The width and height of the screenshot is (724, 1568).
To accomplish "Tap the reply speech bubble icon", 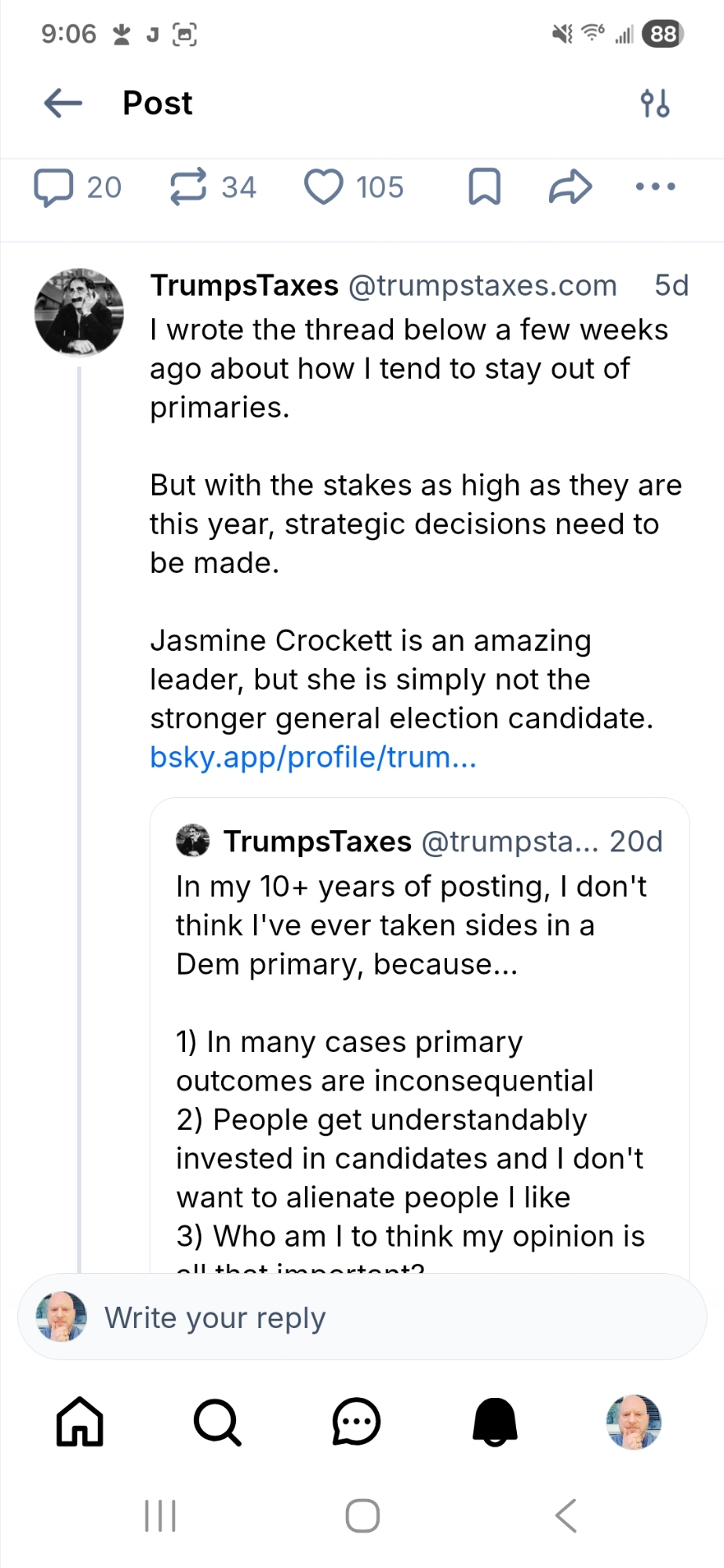I will click(x=53, y=187).
